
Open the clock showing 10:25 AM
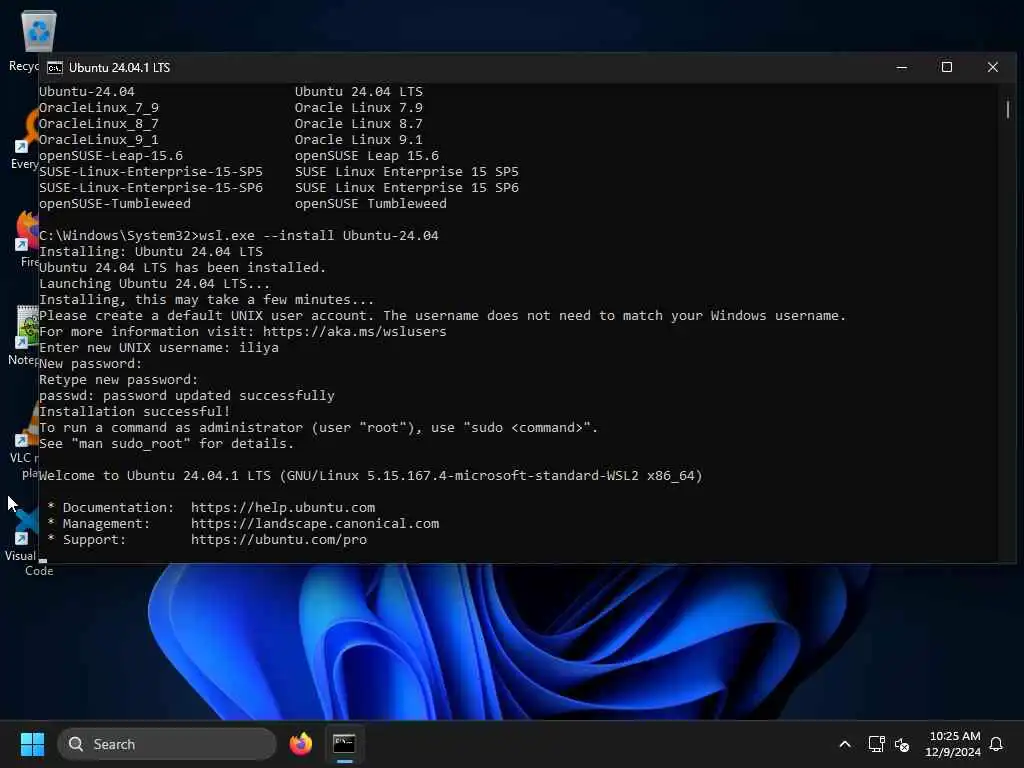953,744
